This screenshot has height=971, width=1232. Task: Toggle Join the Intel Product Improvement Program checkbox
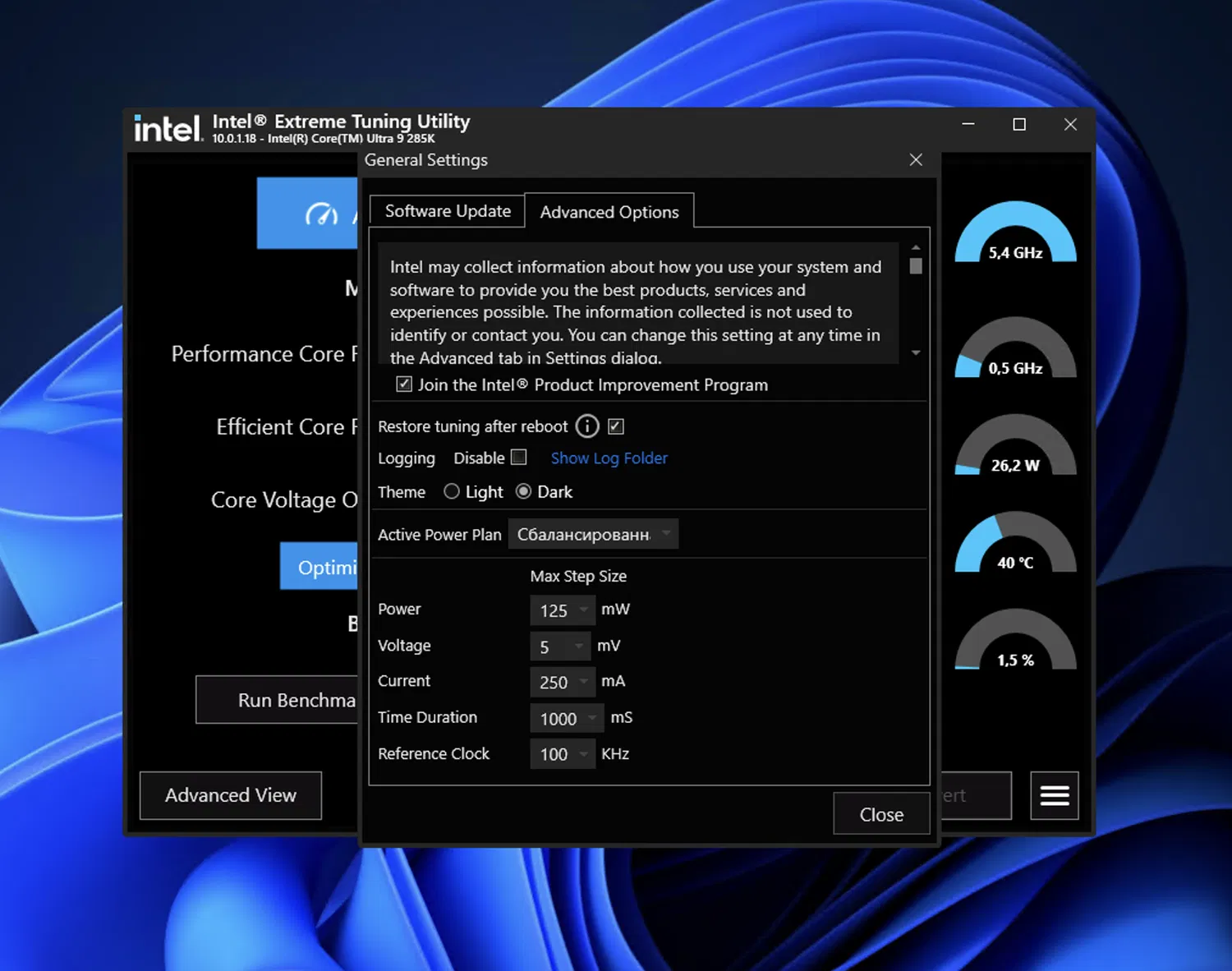point(404,384)
